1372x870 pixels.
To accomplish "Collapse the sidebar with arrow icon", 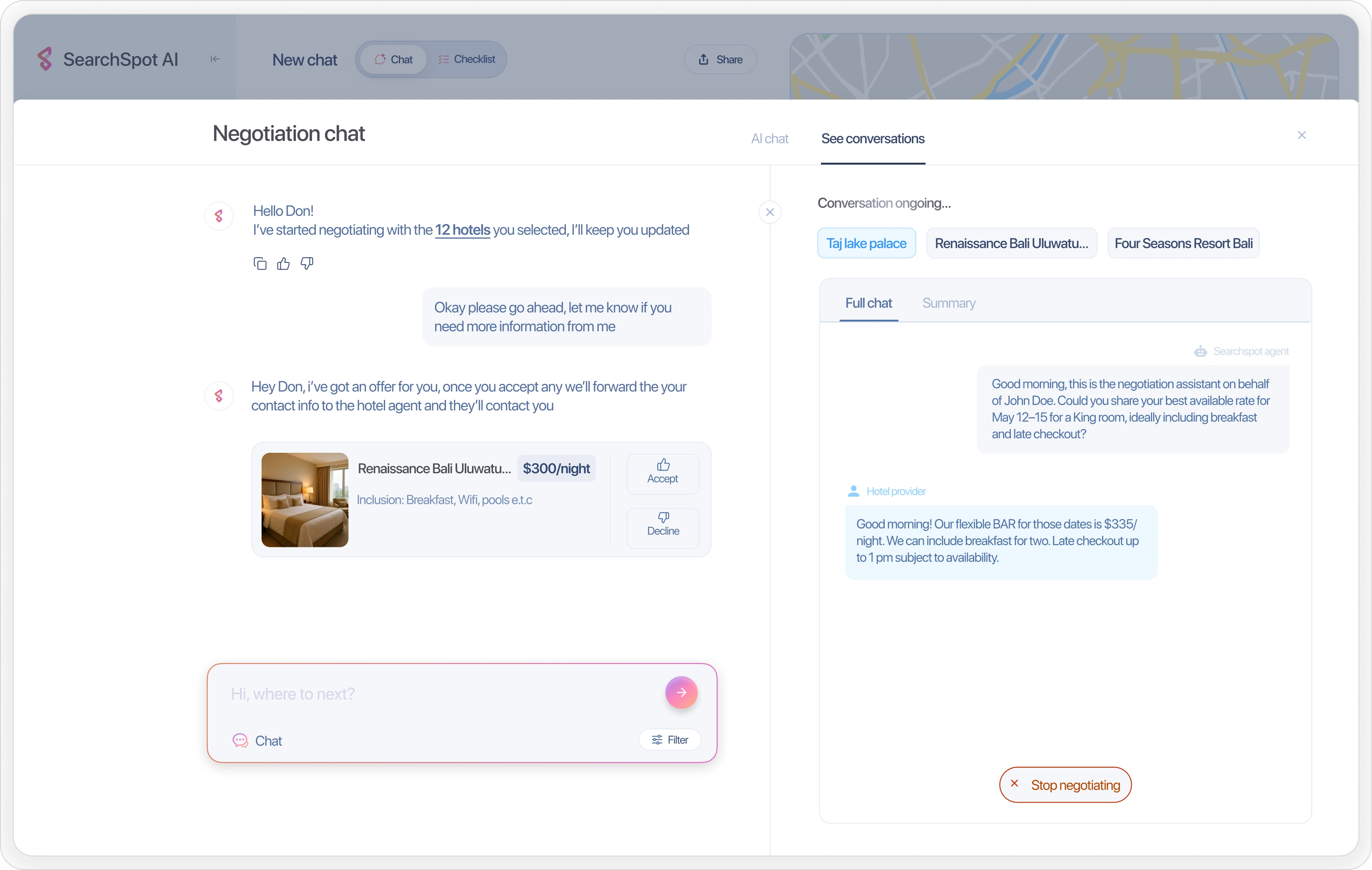I will pos(215,59).
